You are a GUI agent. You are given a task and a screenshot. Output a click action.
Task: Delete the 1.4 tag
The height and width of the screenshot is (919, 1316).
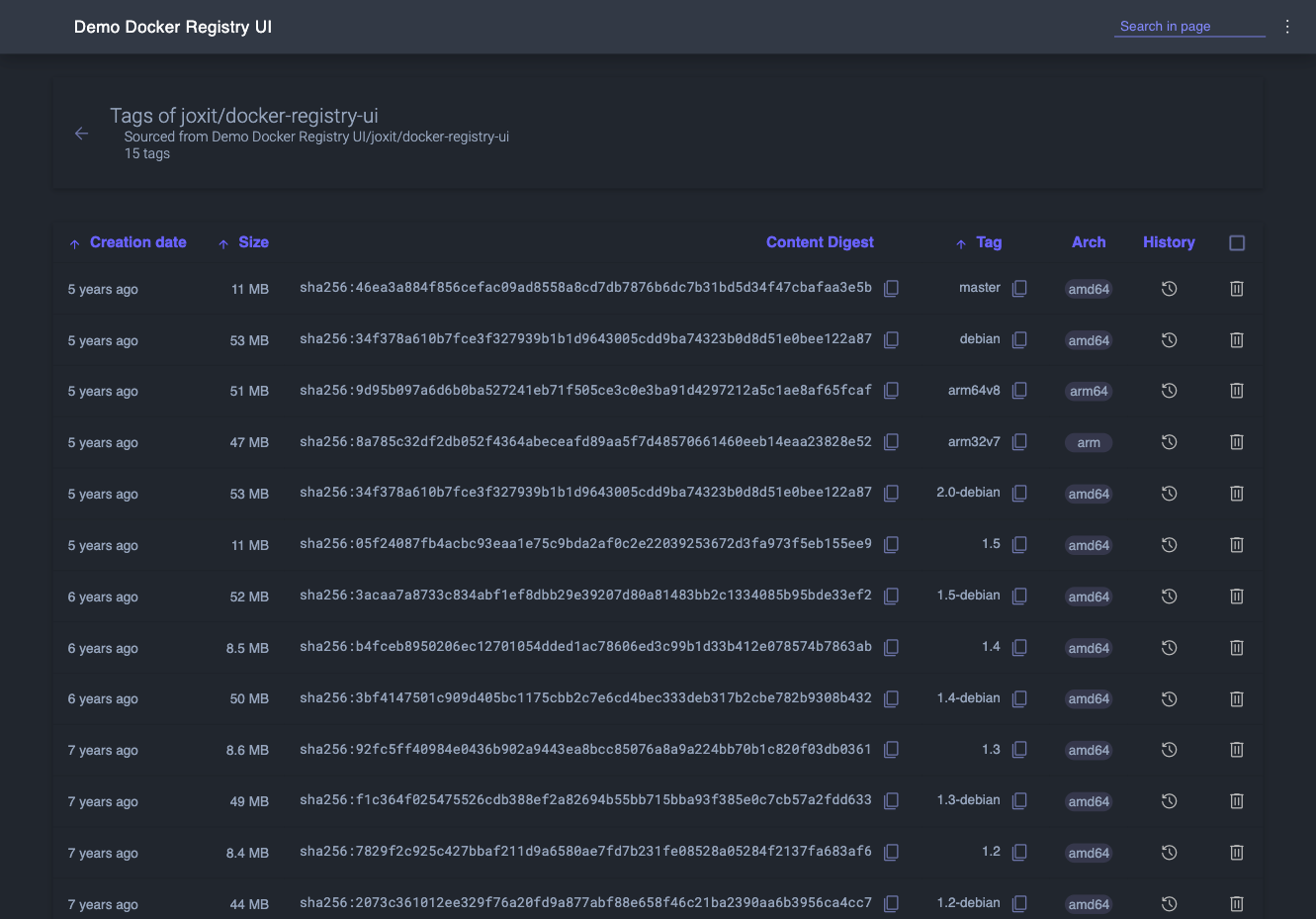point(1236,648)
